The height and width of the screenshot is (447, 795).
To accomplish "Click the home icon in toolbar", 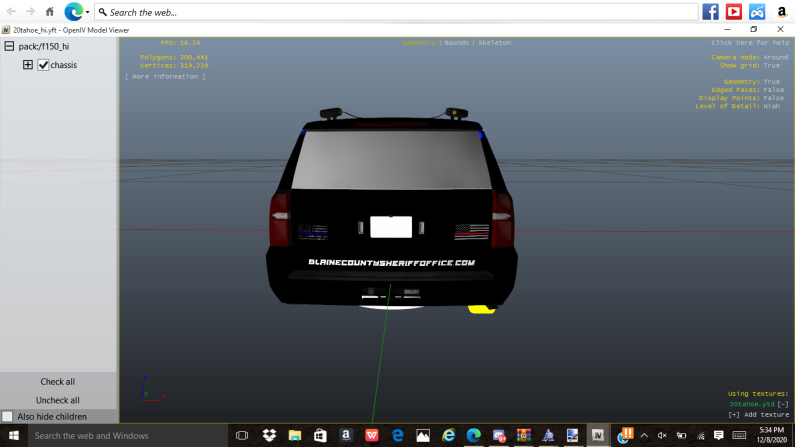I will 50,12.
